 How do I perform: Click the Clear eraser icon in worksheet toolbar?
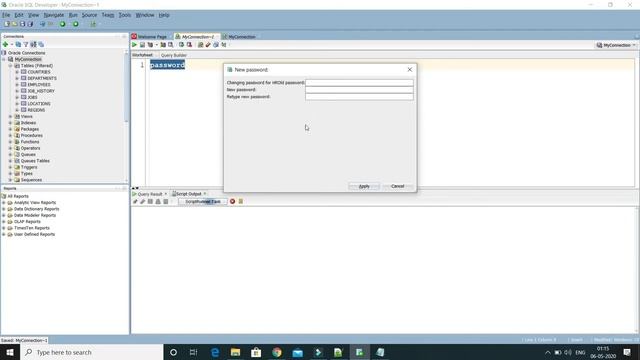click(208, 44)
